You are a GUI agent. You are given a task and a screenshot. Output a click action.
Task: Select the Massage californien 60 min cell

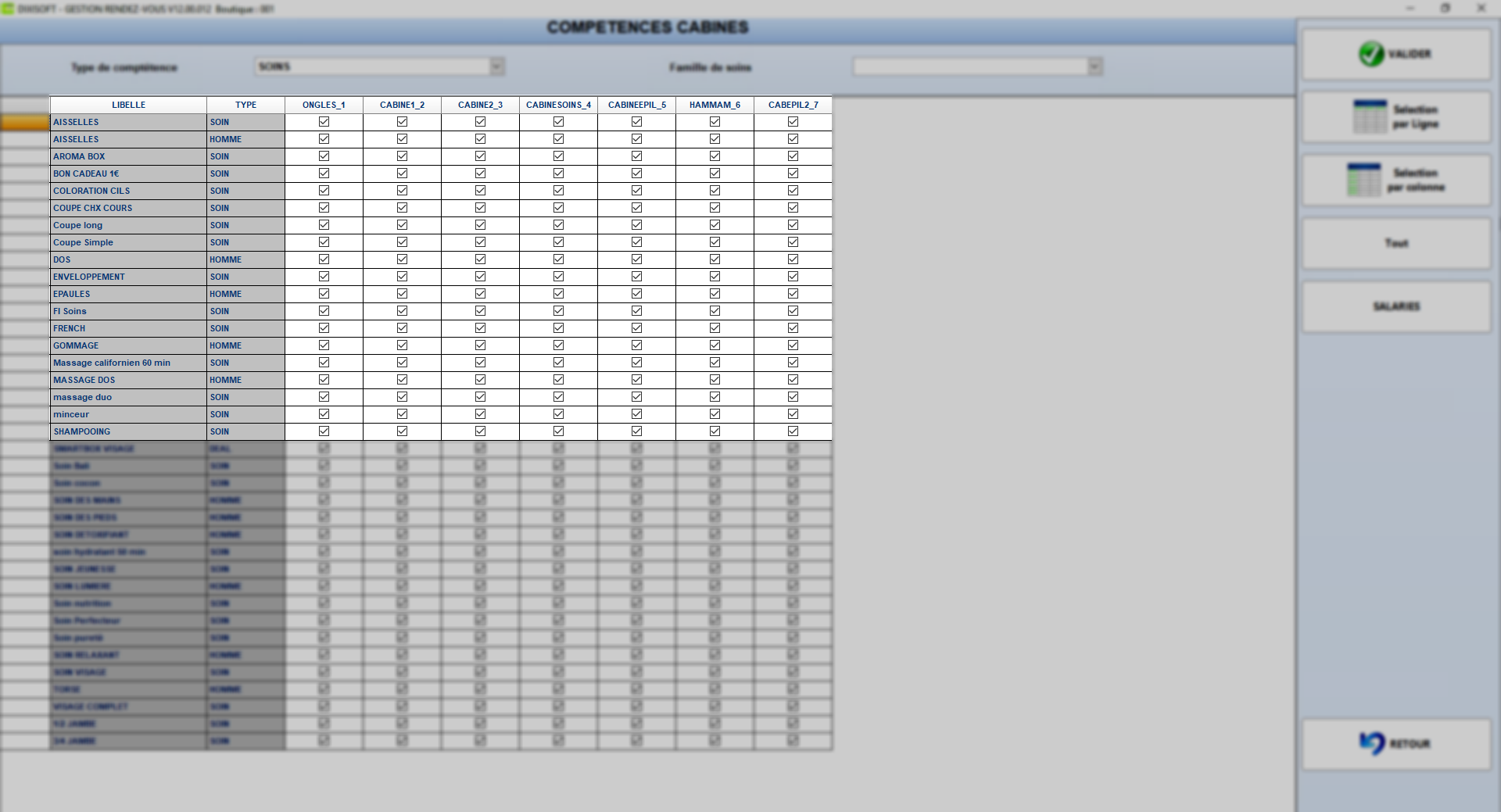tap(128, 363)
